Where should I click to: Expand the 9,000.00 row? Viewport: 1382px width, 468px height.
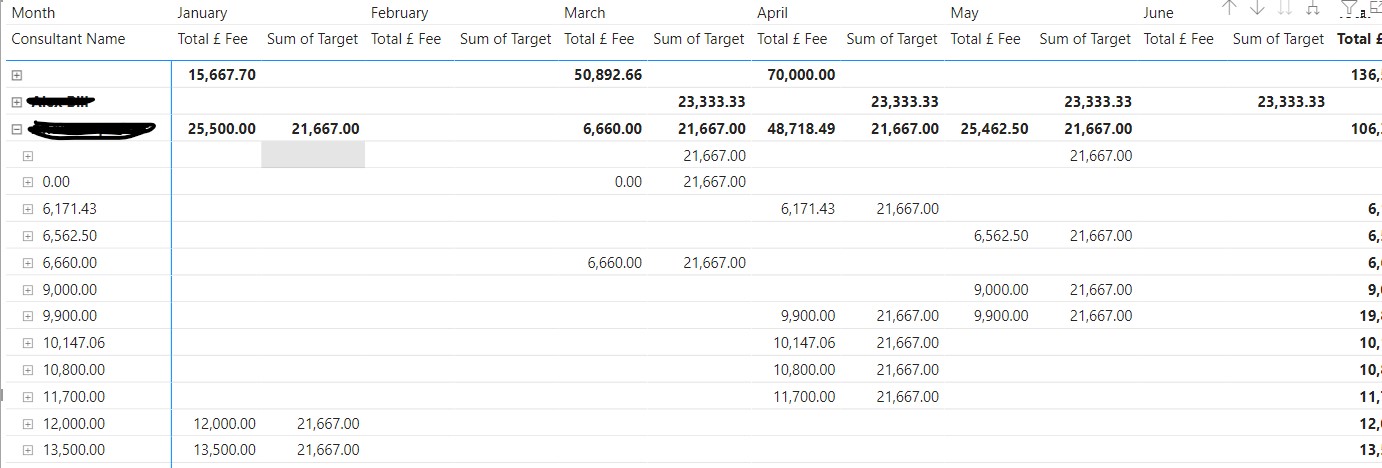(x=28, y=290)
